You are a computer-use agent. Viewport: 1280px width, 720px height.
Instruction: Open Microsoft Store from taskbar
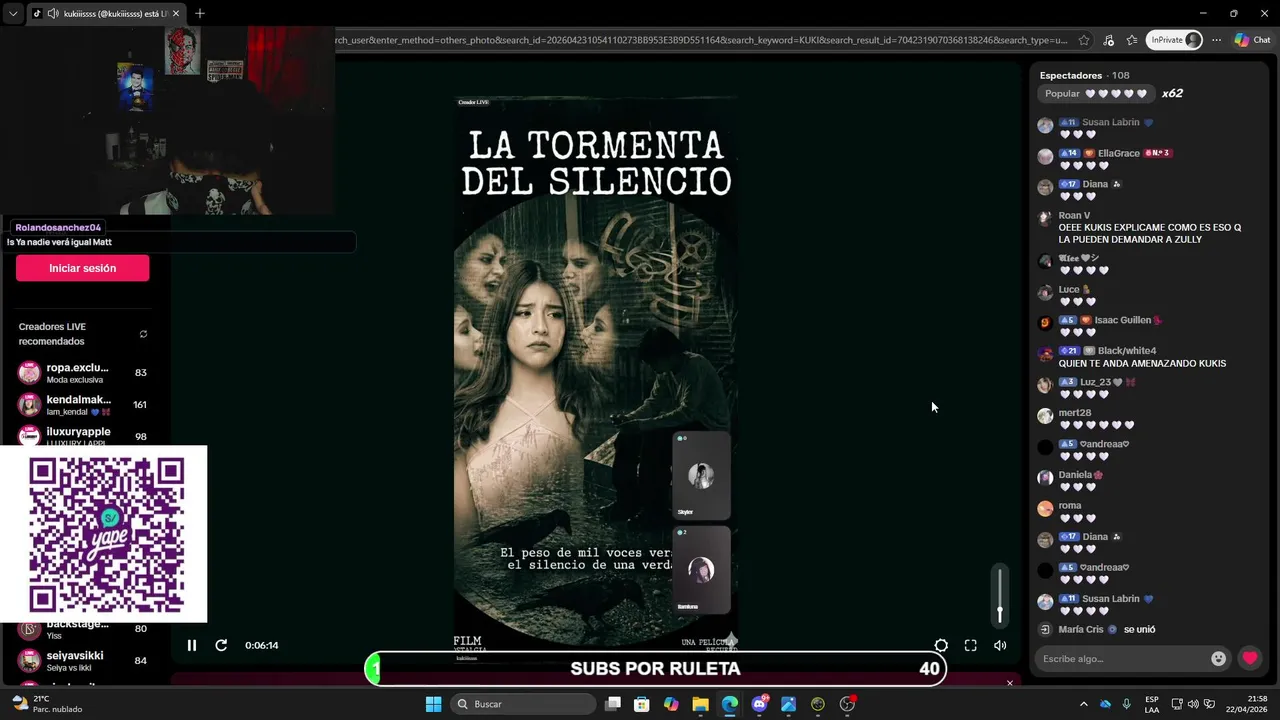point(642,704)
